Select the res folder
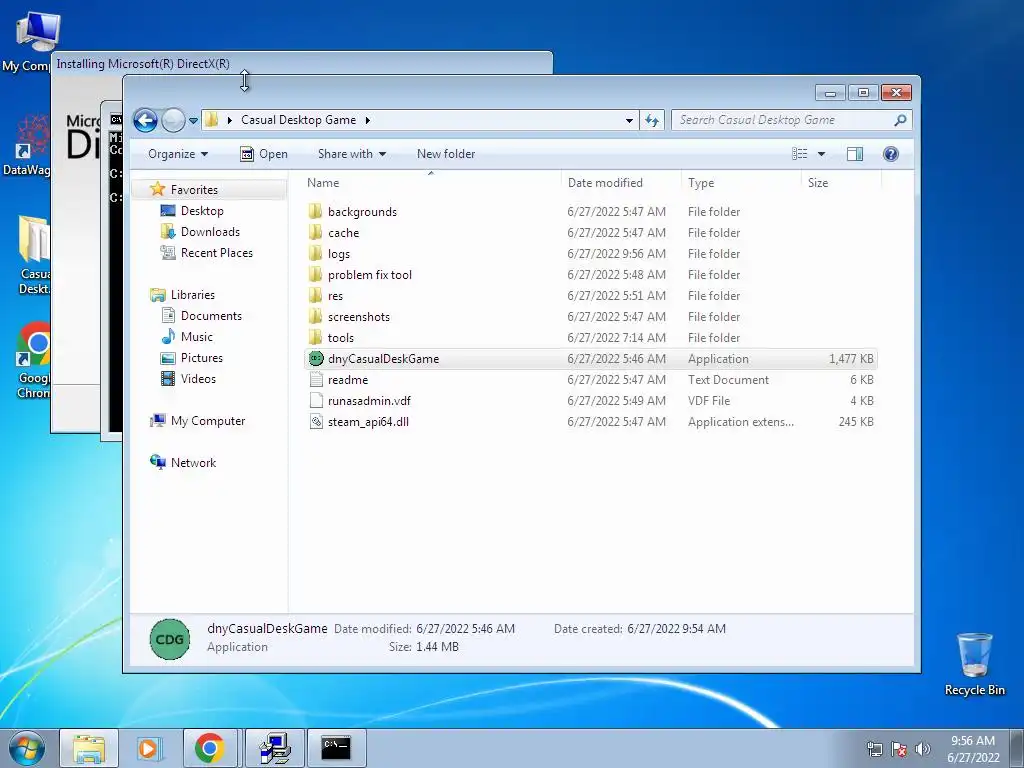This screenshot has width=1024, height=768. click(x=335, y=296)
